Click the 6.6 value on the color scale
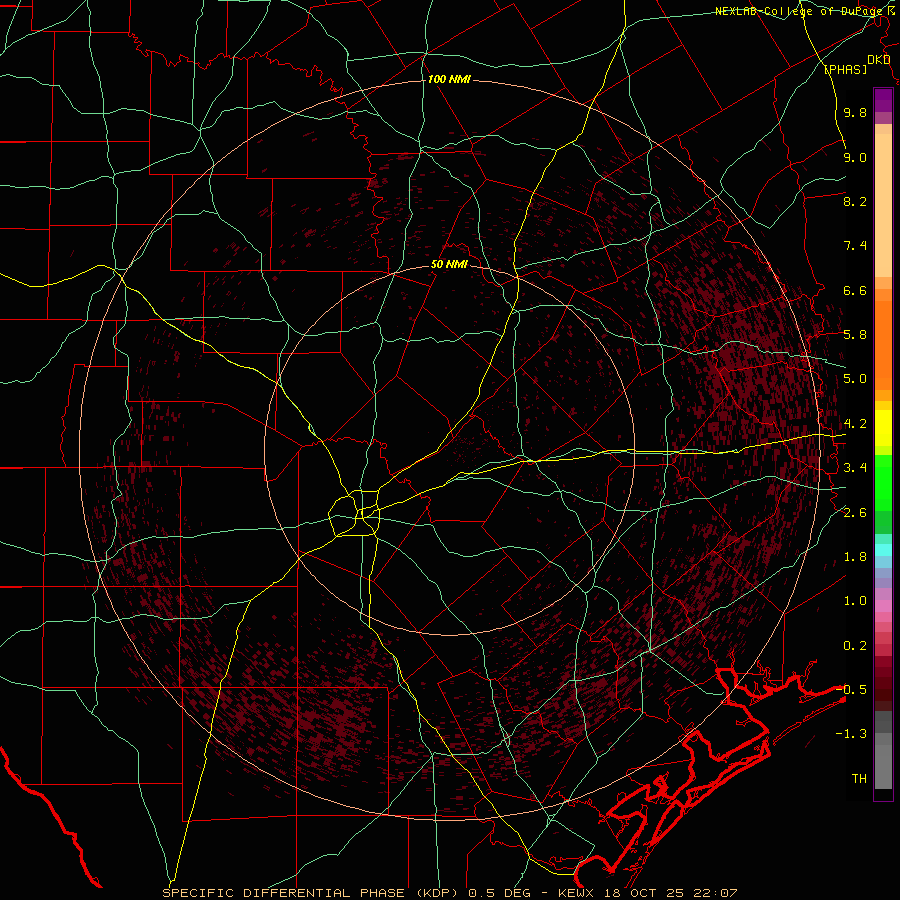The image size is (900, 900). pos(855,290)
